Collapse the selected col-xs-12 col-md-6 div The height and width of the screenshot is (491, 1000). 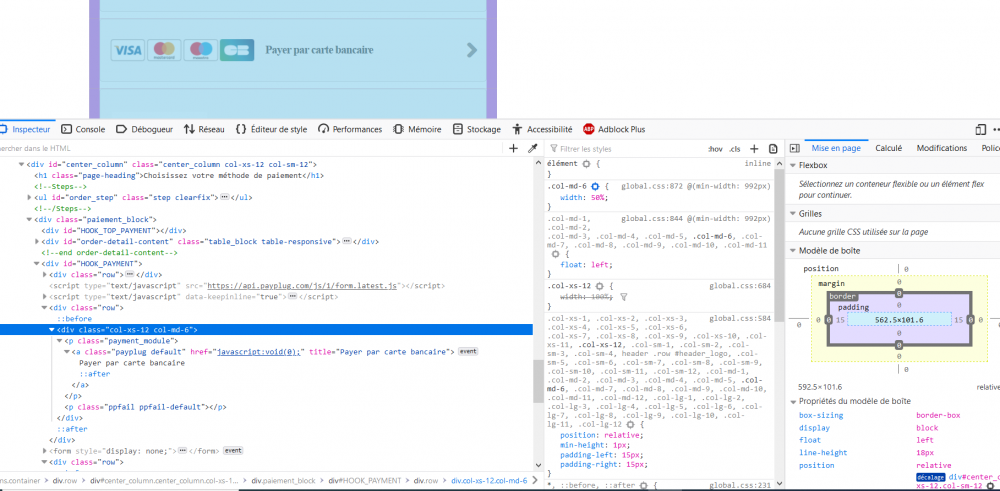coord(52,330)
